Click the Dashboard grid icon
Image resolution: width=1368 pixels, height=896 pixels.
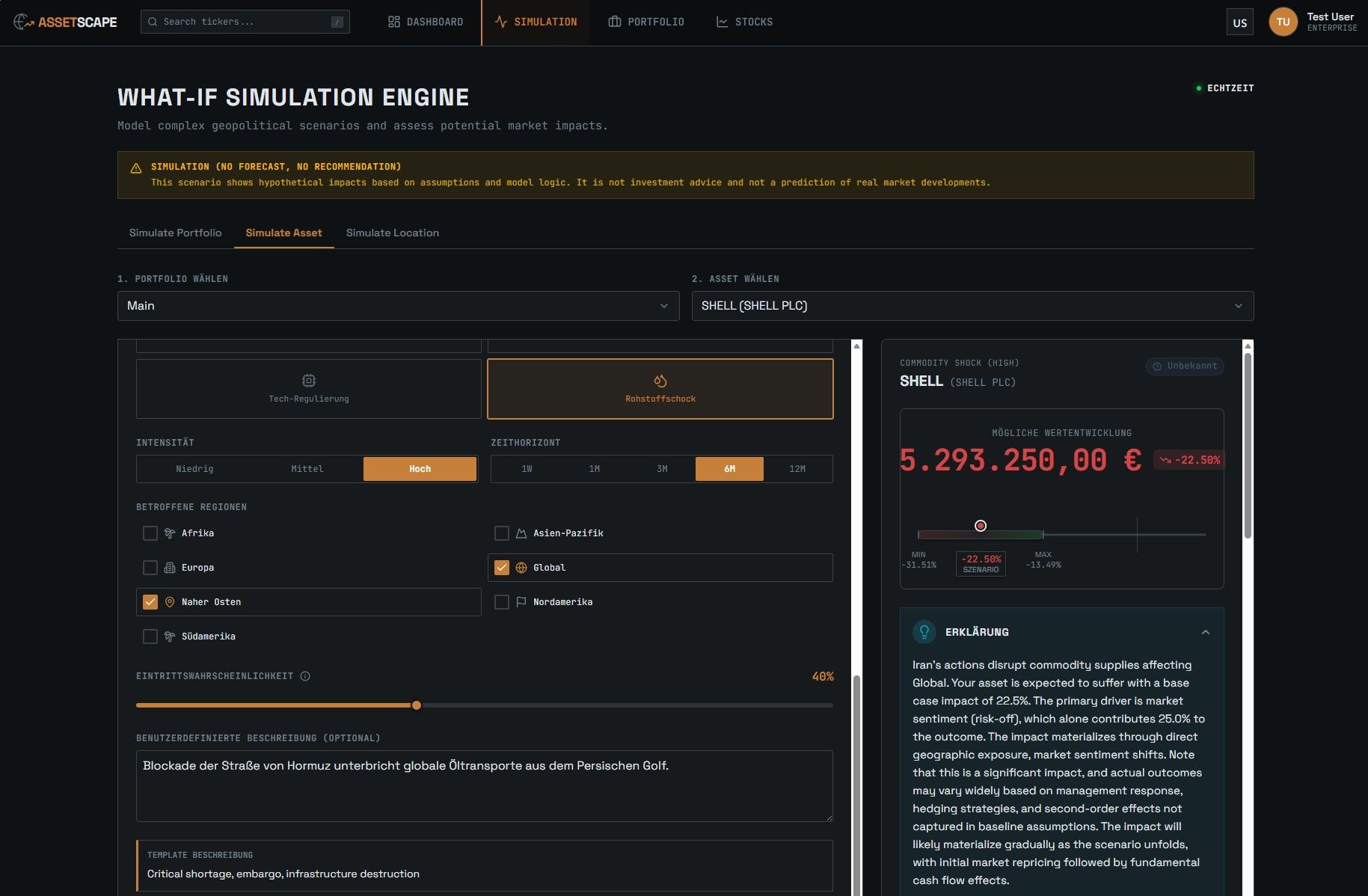[394, 22]
